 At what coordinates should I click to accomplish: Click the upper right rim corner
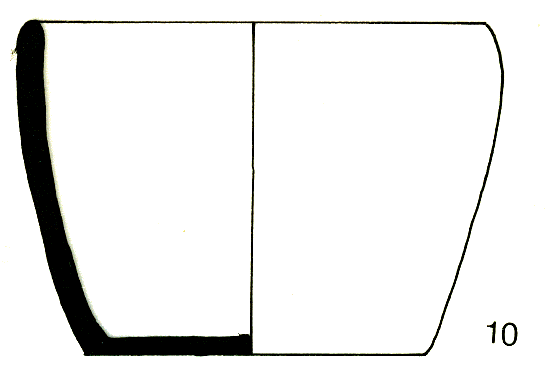pyautogui.click(x=486, y=24)
